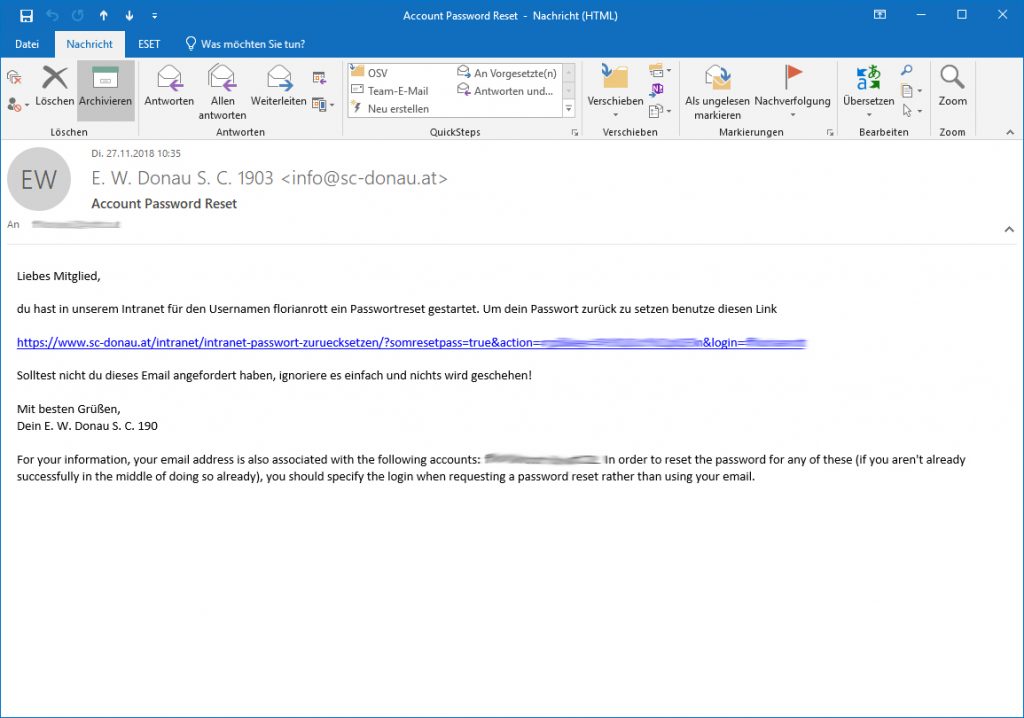Open the Datei tab
Image resolution: width=1024 pixels, height=718 pixels.
point(27,44)
